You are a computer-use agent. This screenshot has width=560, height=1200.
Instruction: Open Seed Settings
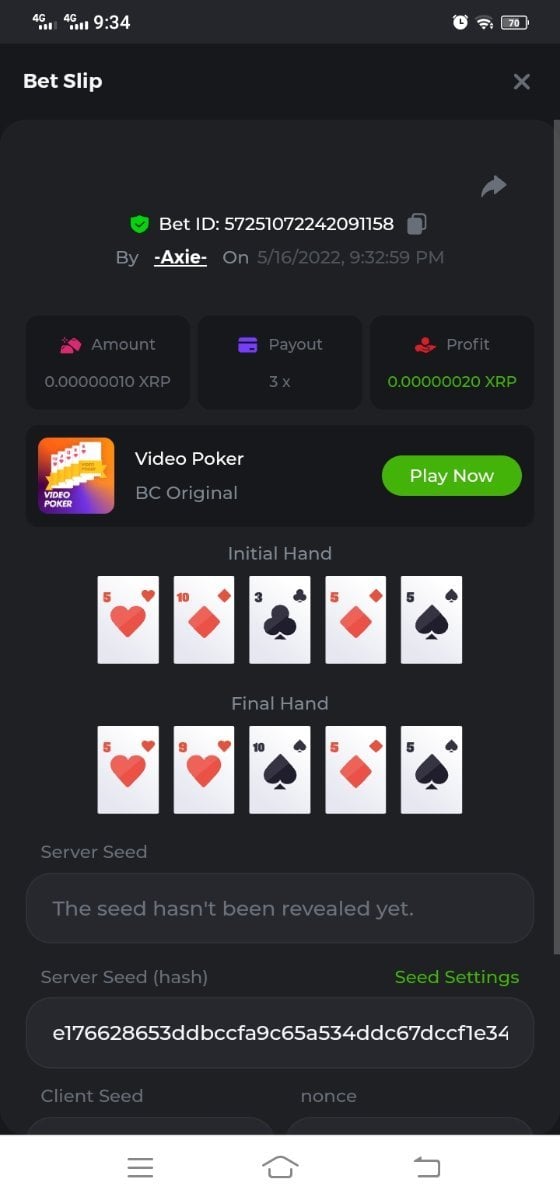coord(457,977)
